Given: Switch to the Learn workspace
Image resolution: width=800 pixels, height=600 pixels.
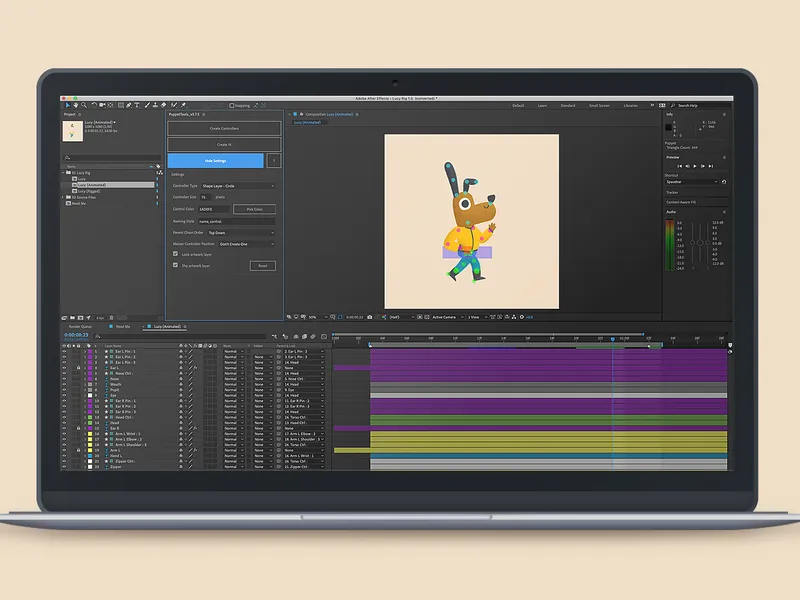Looking at the screenshot, I should (542, 106).
